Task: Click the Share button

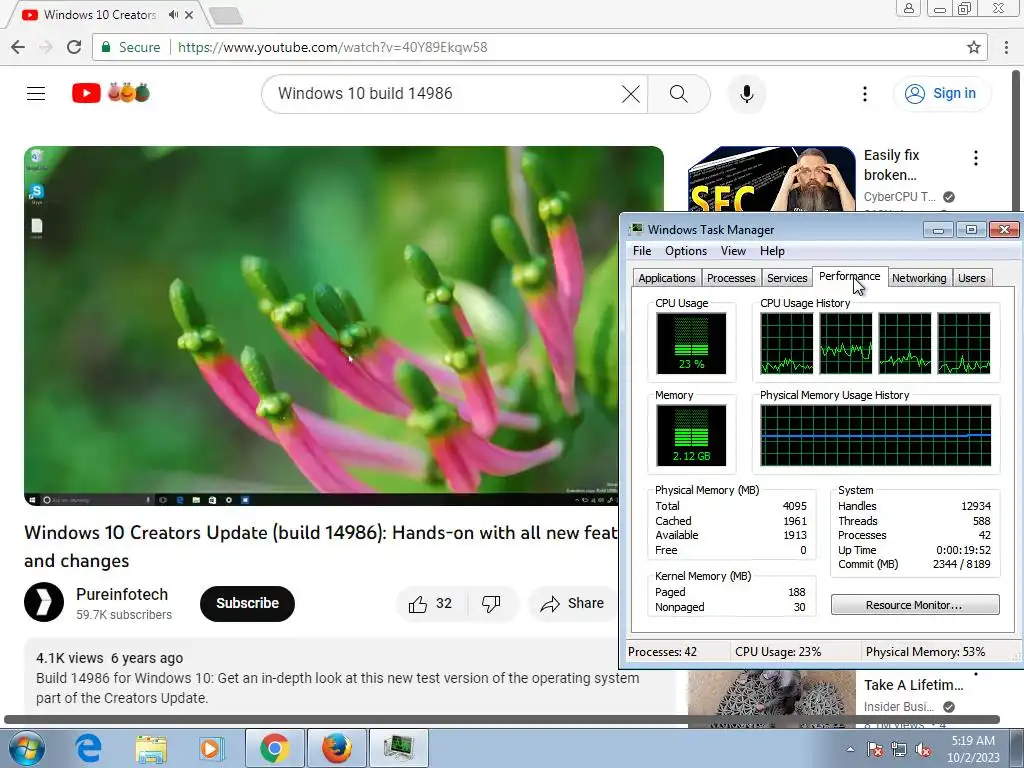Action: (572, 603)
